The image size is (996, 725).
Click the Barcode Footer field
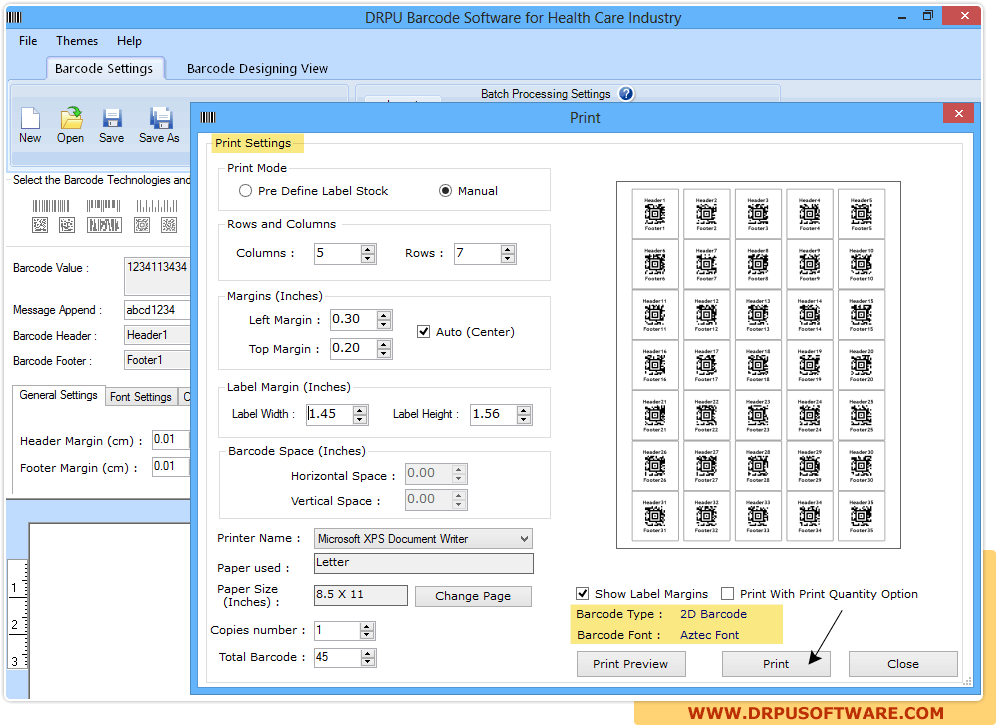(x=158, y=360)
